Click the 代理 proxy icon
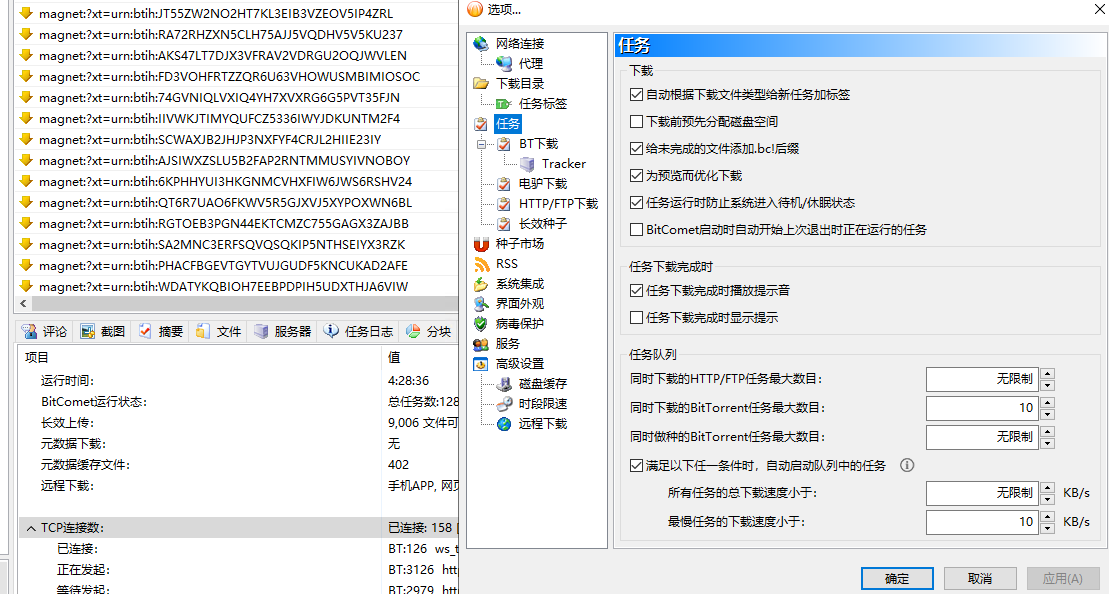This screenshot has width=1109, height=594. [x=504, y=64]
